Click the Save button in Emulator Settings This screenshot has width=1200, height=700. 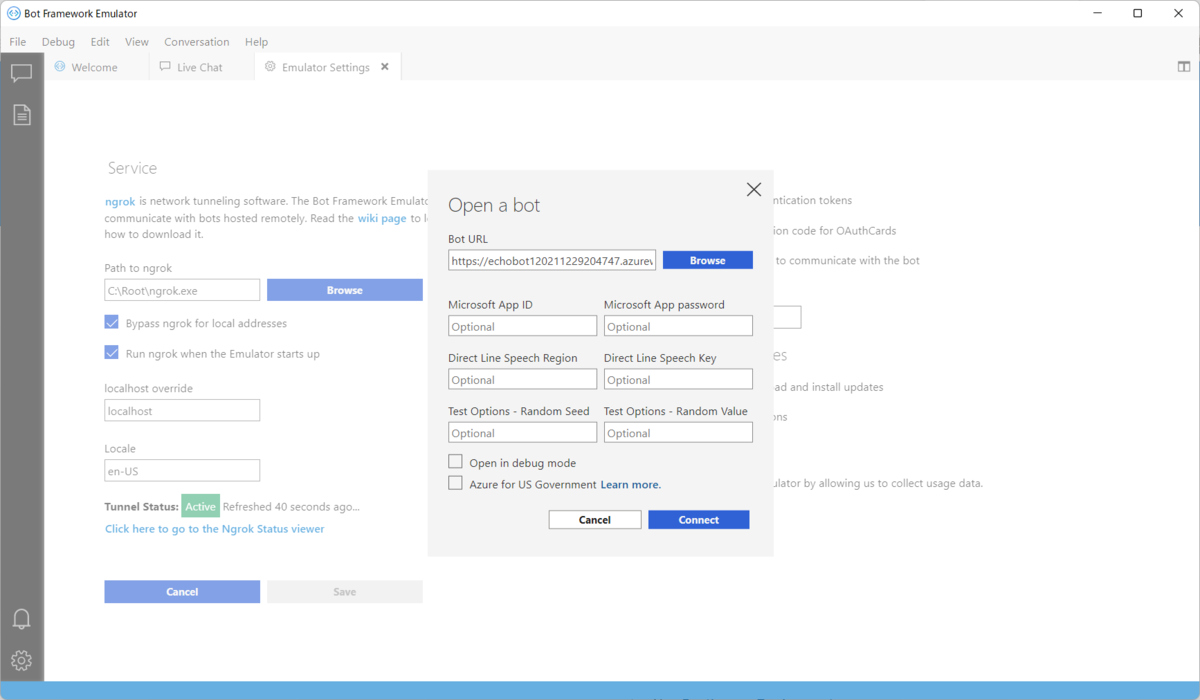(345, 592)
